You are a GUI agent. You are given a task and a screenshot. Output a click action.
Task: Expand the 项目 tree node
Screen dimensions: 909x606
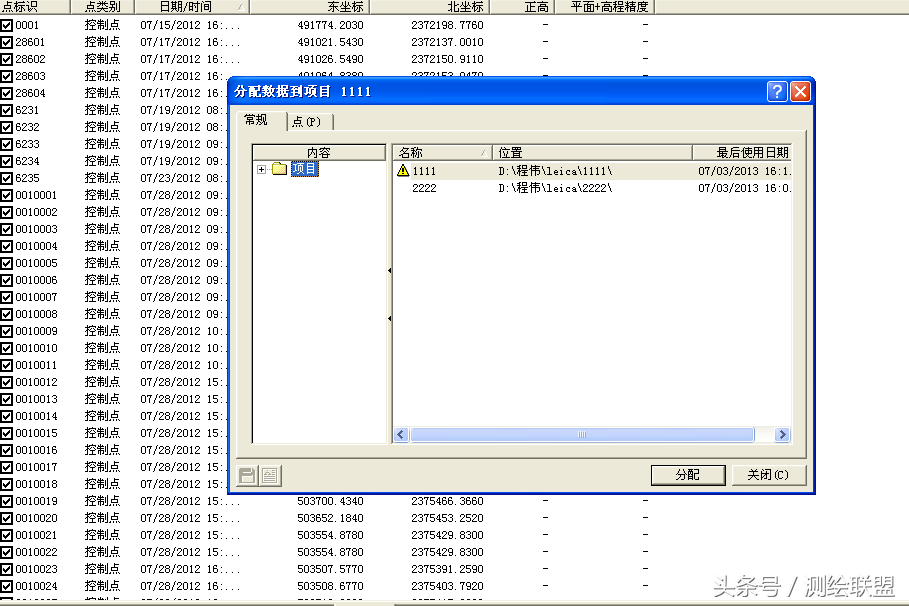pos(262,169)
